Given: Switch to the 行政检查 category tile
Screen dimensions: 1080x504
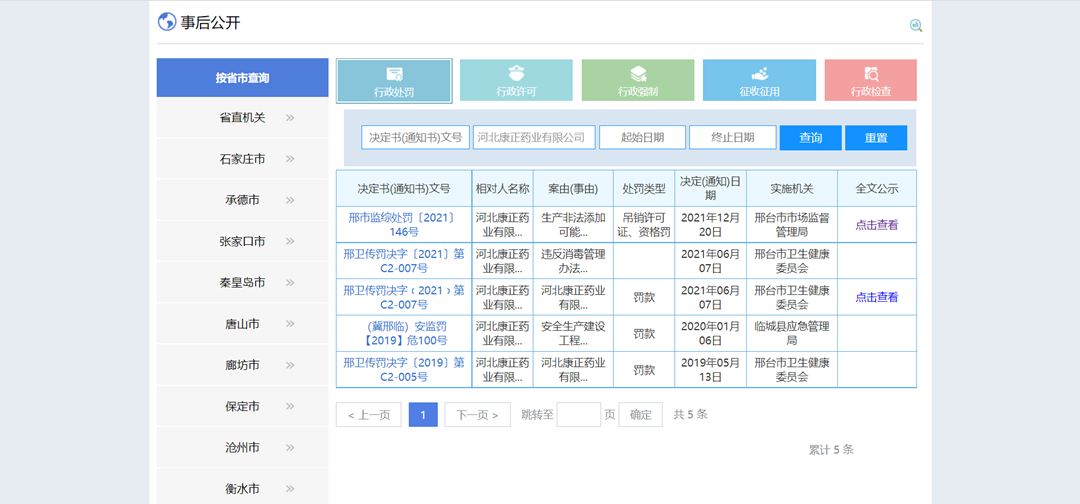Looking at the screenshot, I should click(870, 81).
